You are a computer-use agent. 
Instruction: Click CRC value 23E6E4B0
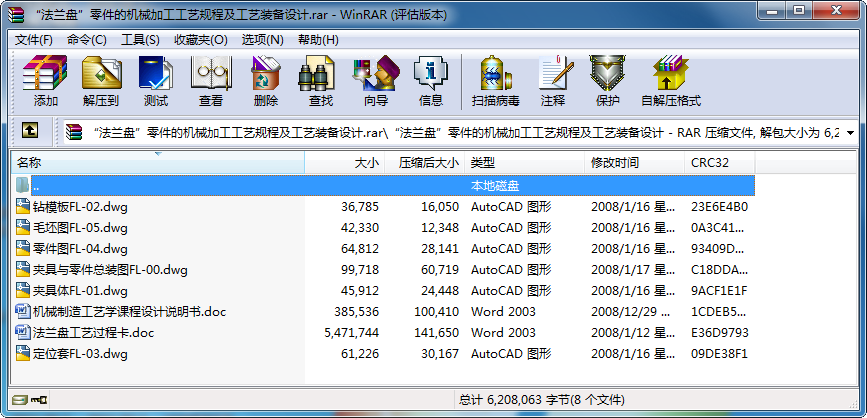point(719,207)
